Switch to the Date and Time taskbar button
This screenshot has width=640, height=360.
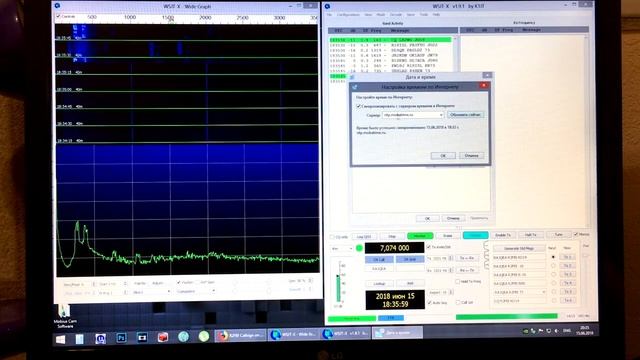tap(397, 333)
